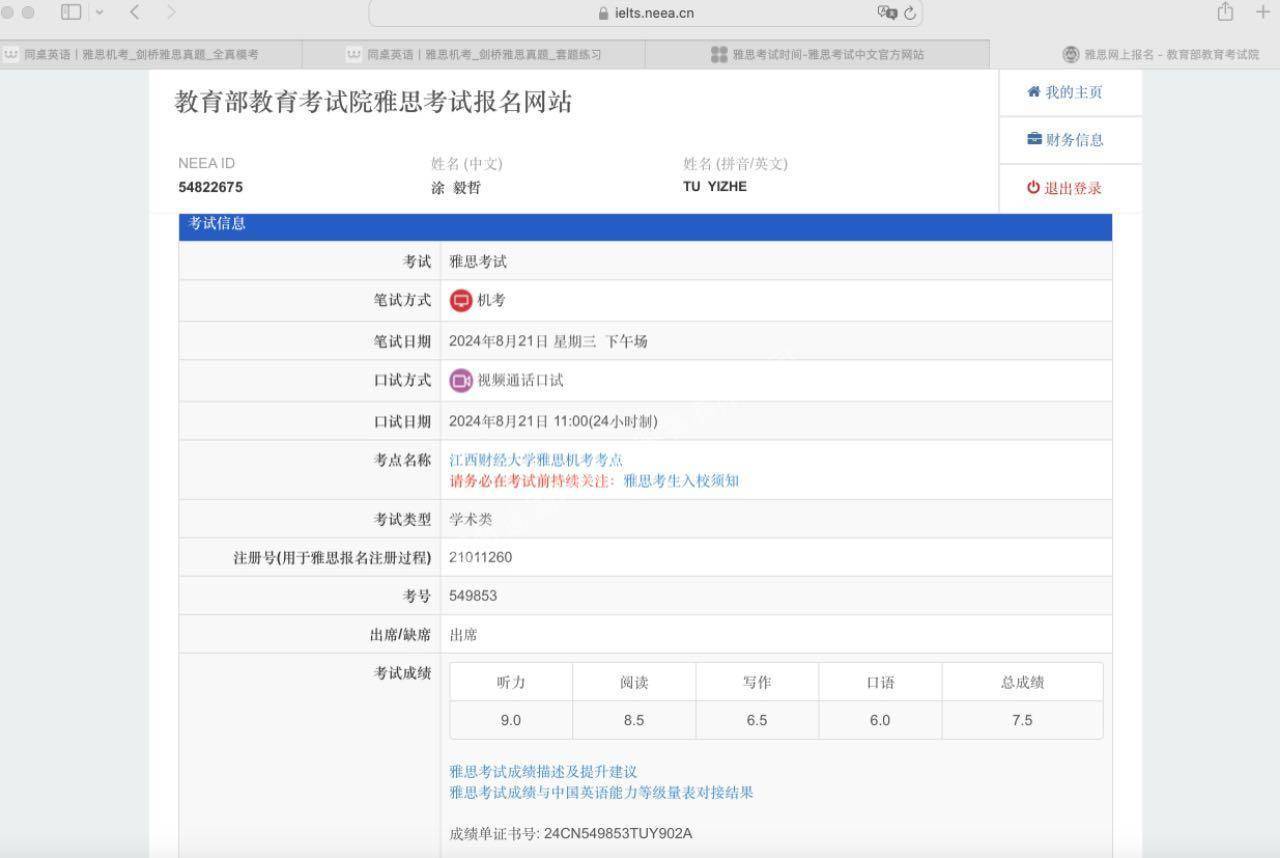Select the name TU YIZHE
Image resolution: width=1280 pixels, height=858 pixels.
coord(715,186)
